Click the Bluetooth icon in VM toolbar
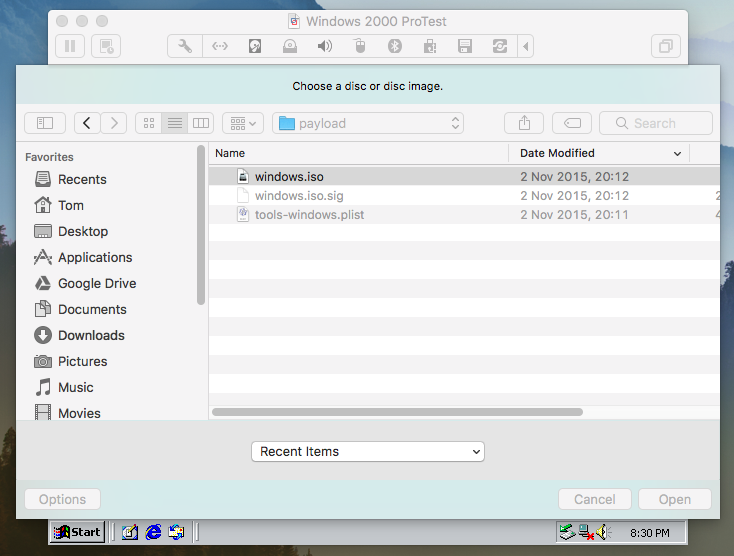The height and width of the screenshot is (556, 734). 394,46
